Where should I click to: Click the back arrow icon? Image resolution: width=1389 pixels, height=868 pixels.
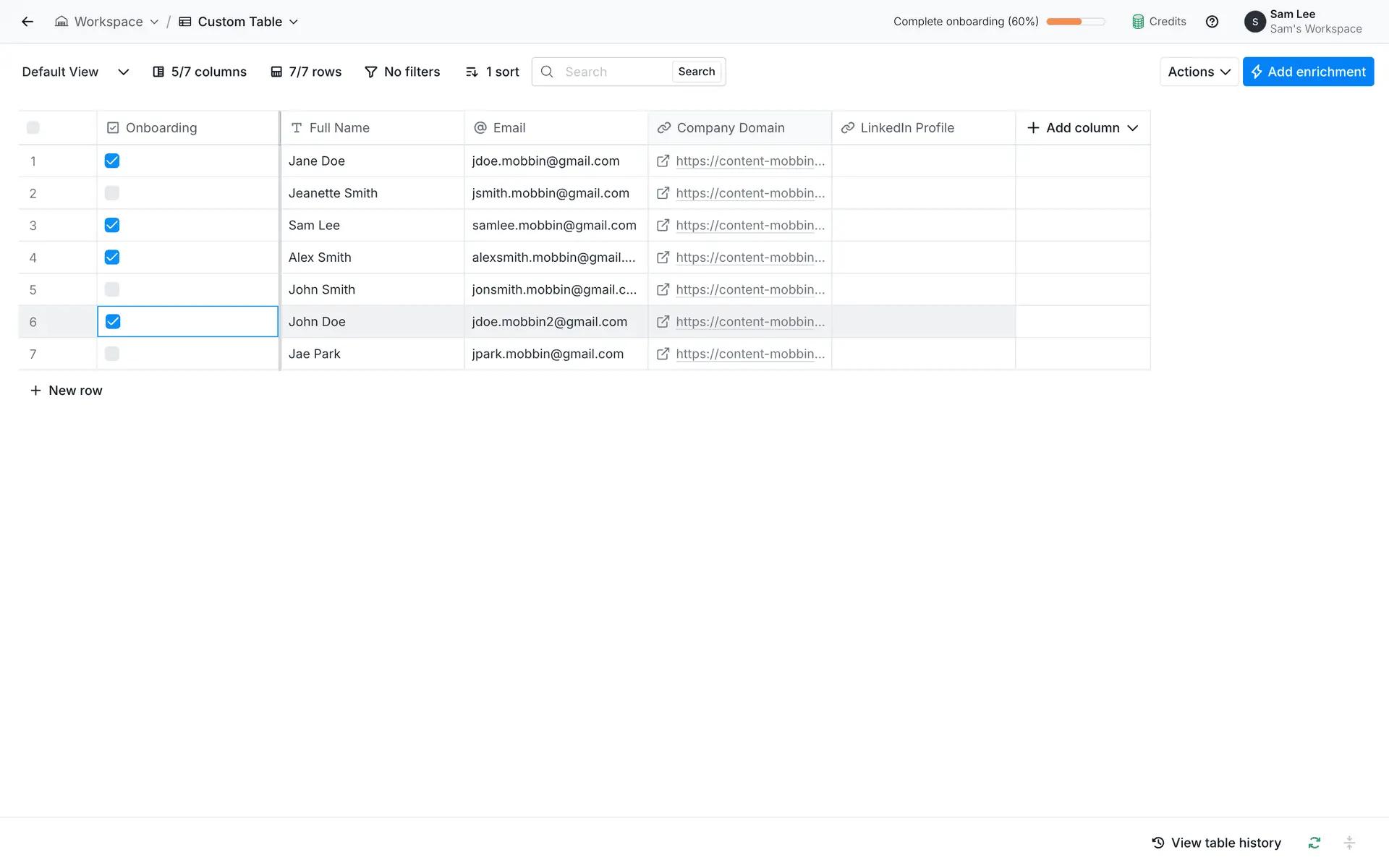point(27,22)
